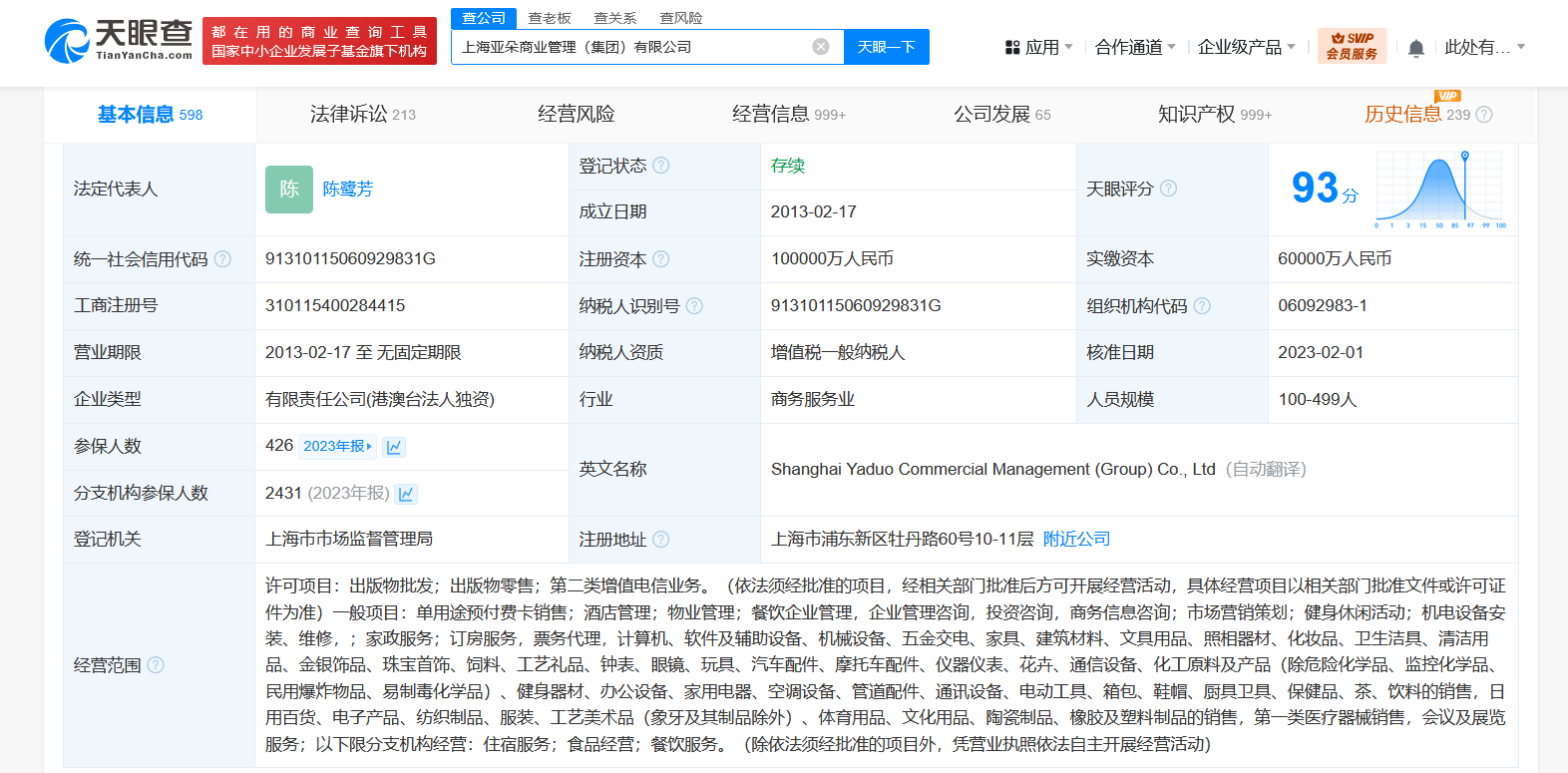Click the 91310115060929831G taxpayer ID under 纳税人识别号

click(x=856, y=306)
